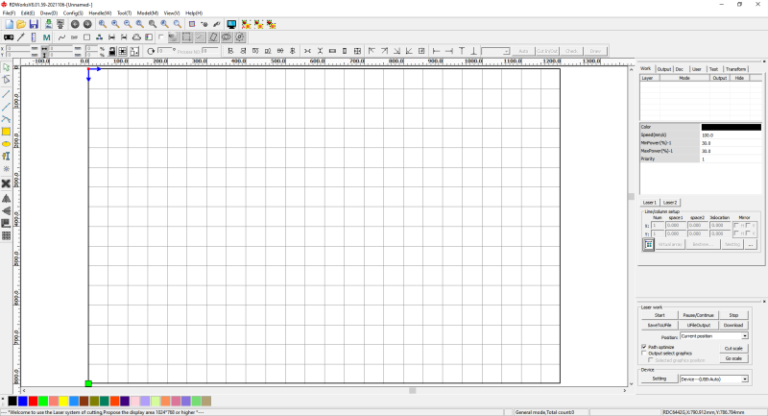
Task: Expand the Device selection dropdown
Action: [x=745, y=379]
